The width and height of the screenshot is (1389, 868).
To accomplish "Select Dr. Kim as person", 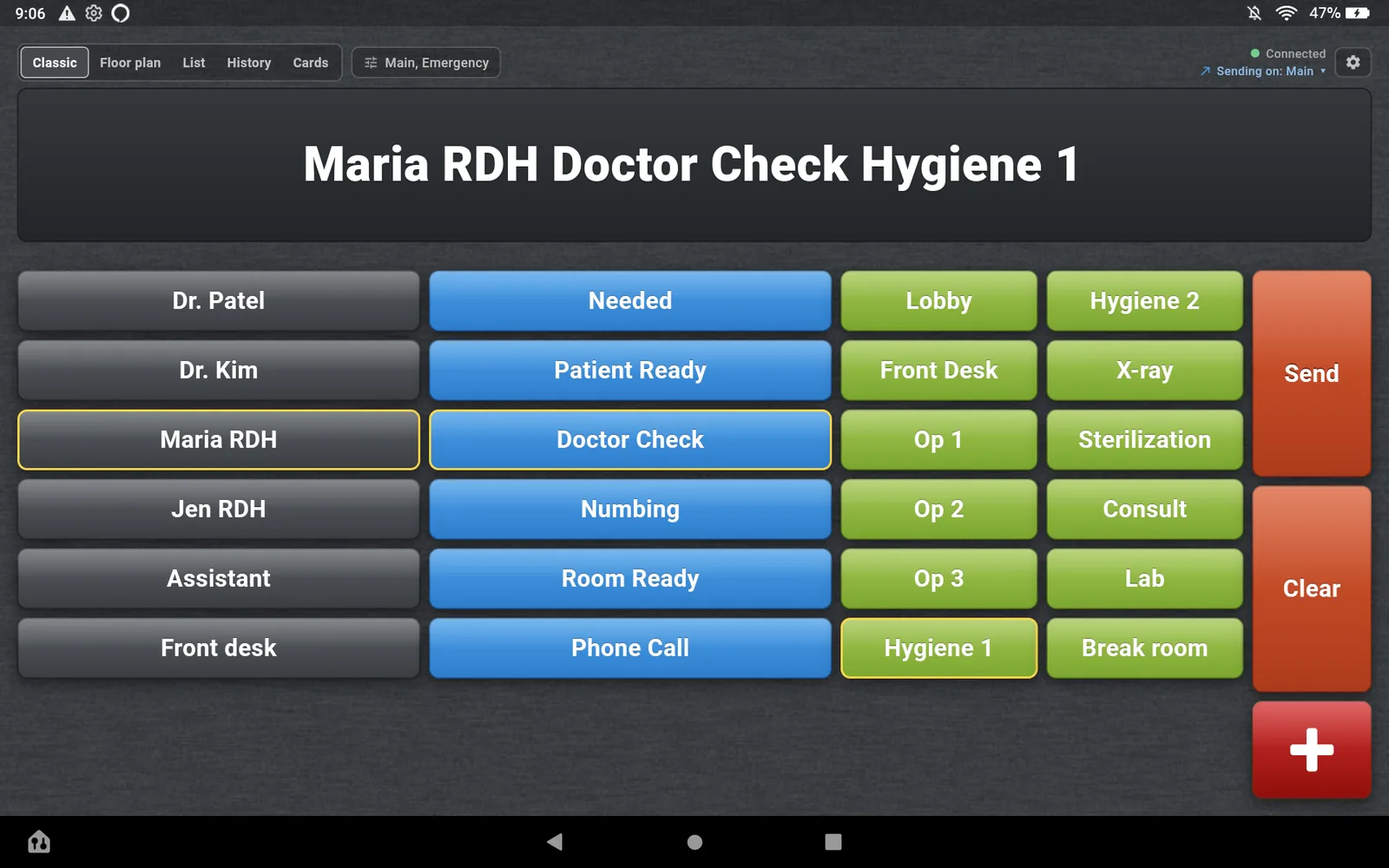I will (x=219, y=370).
